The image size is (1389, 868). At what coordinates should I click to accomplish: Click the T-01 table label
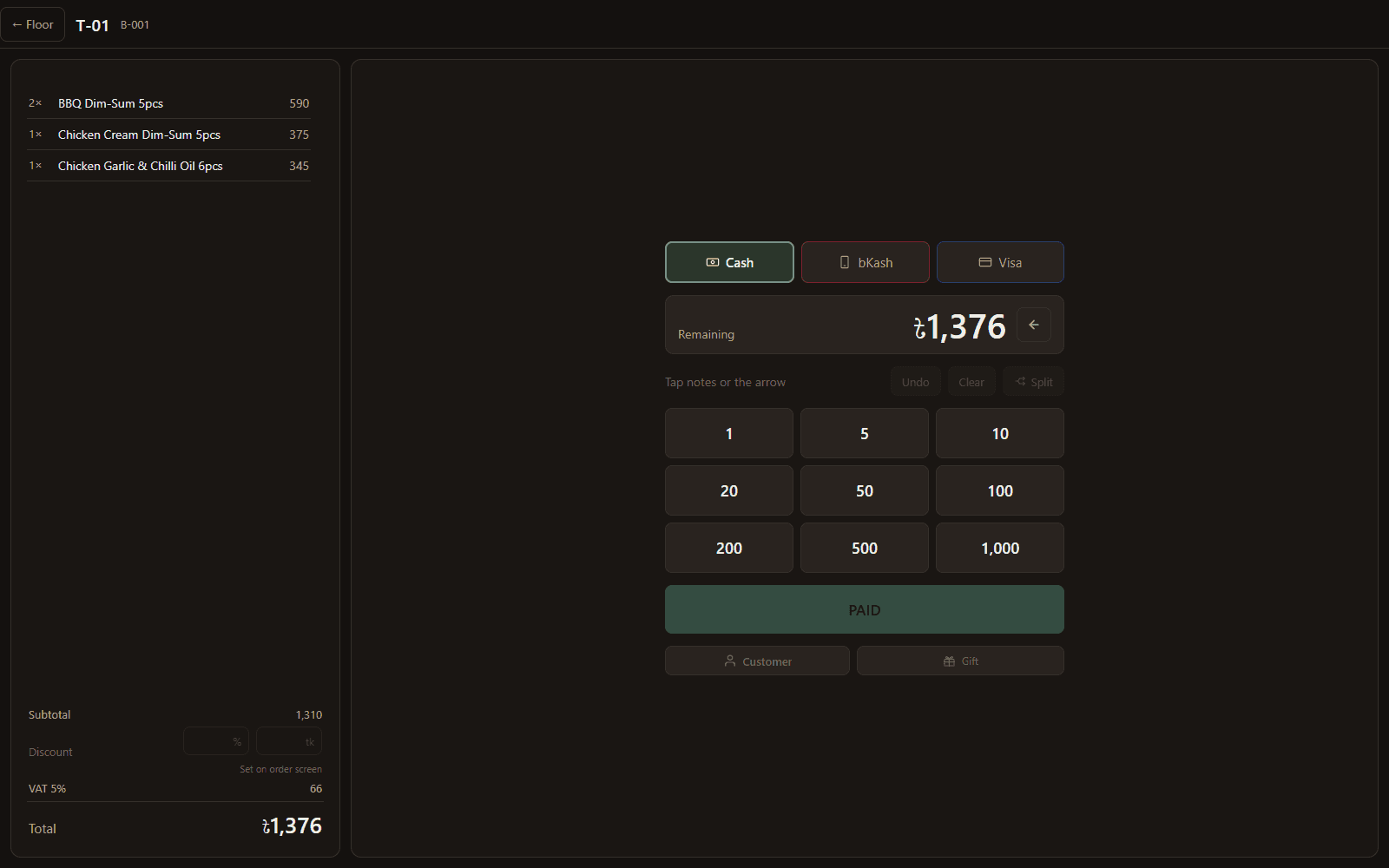(x=92, y=25)
